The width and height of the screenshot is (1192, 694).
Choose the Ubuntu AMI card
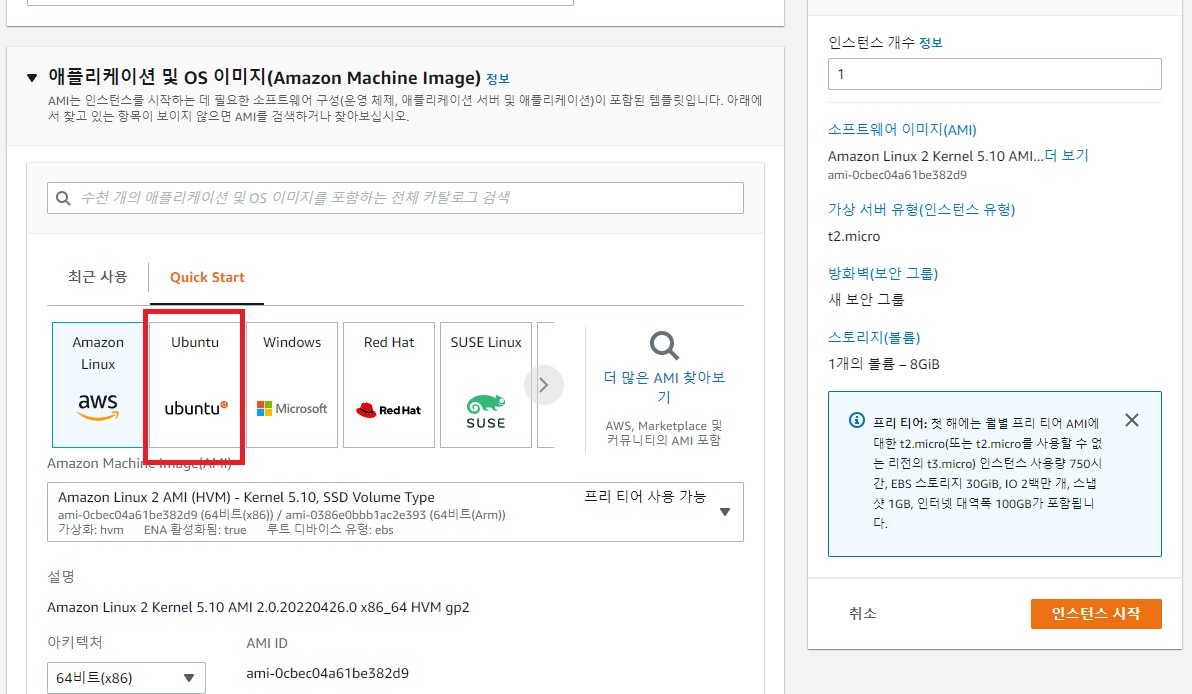coord(195,385)
